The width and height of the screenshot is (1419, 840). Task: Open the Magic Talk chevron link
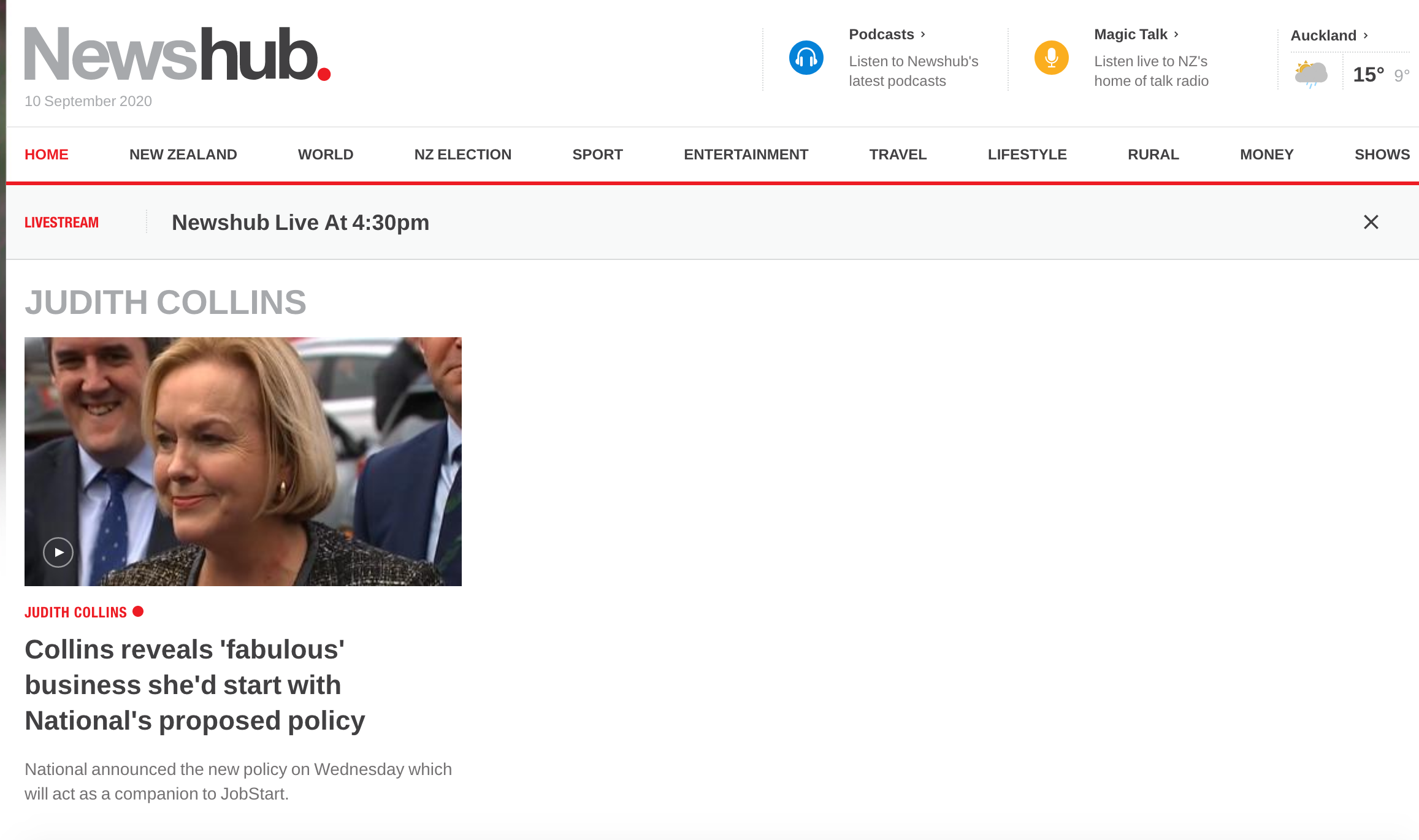click(1176, 34)
